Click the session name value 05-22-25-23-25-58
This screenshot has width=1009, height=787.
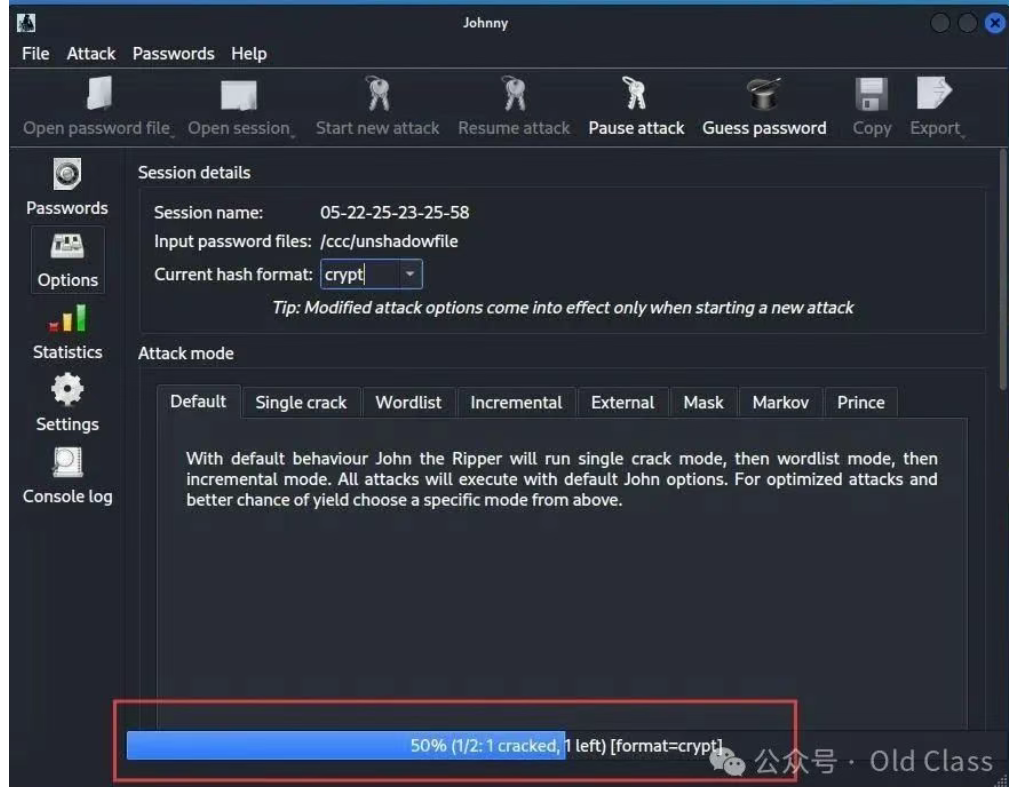394,213
